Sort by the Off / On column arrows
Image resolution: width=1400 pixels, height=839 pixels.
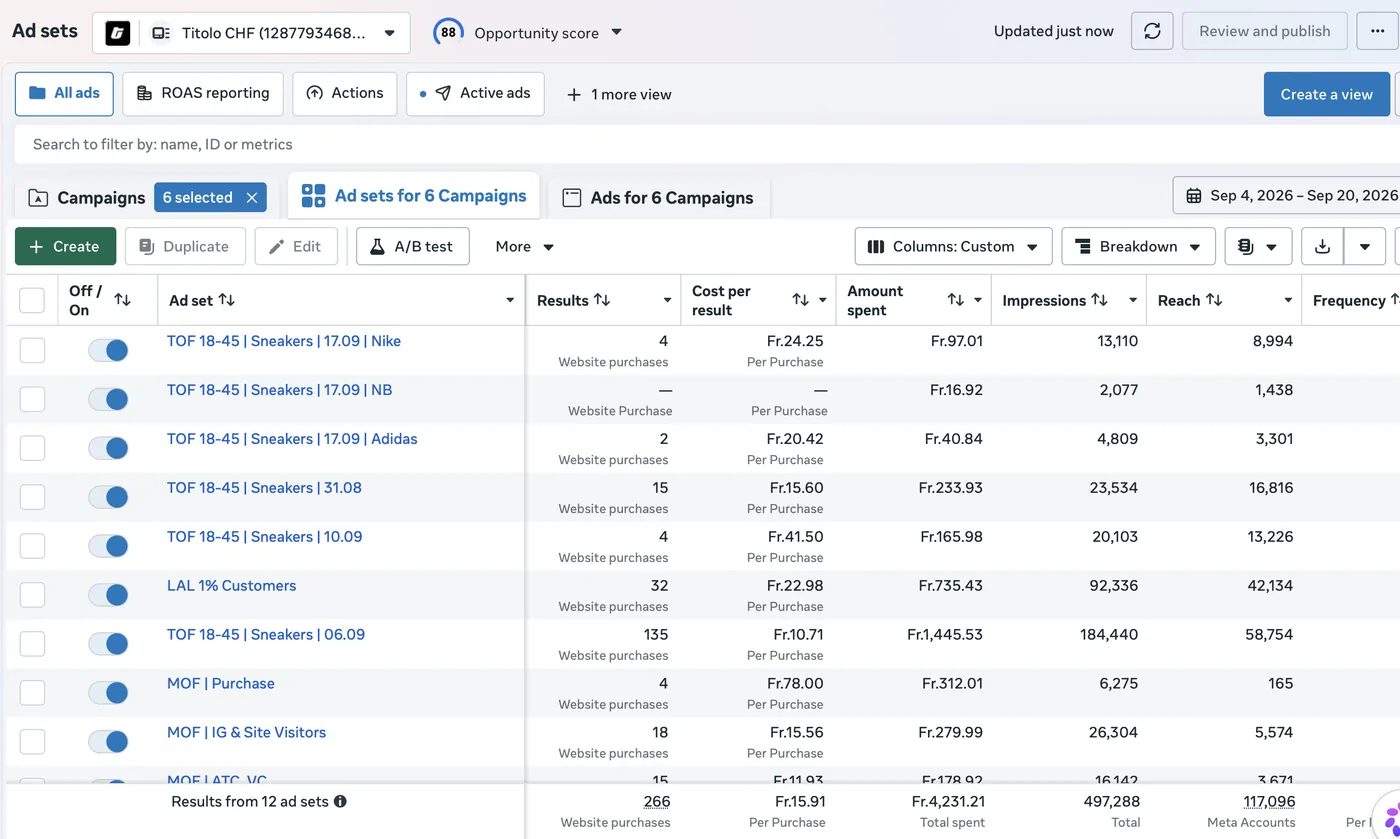(122, 300)
